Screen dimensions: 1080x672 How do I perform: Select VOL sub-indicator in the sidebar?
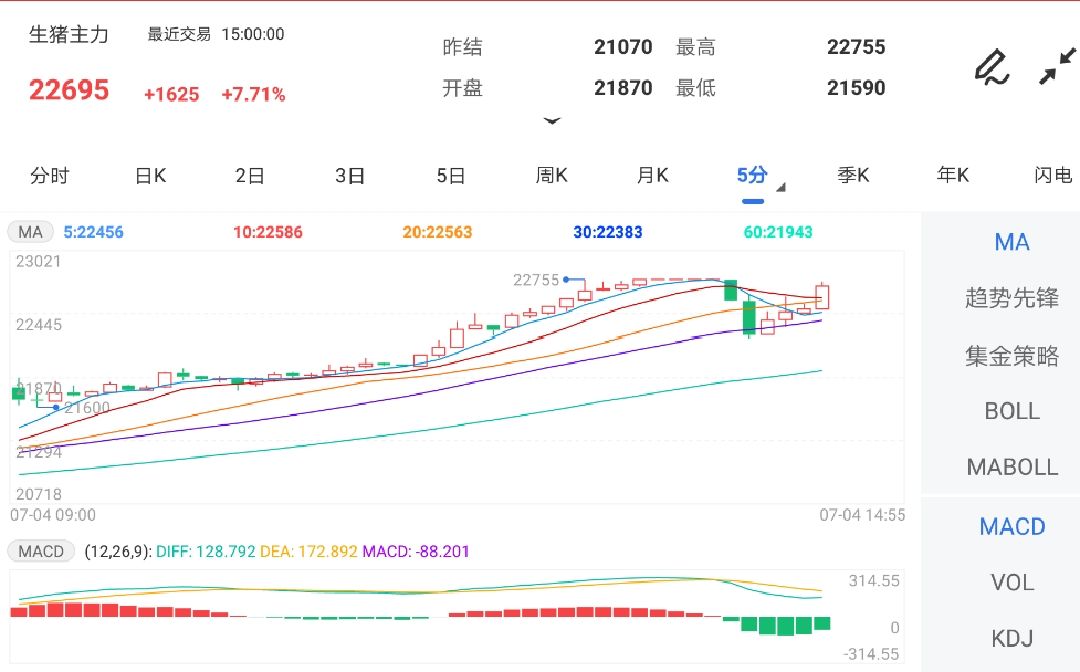coord(1012,582)
